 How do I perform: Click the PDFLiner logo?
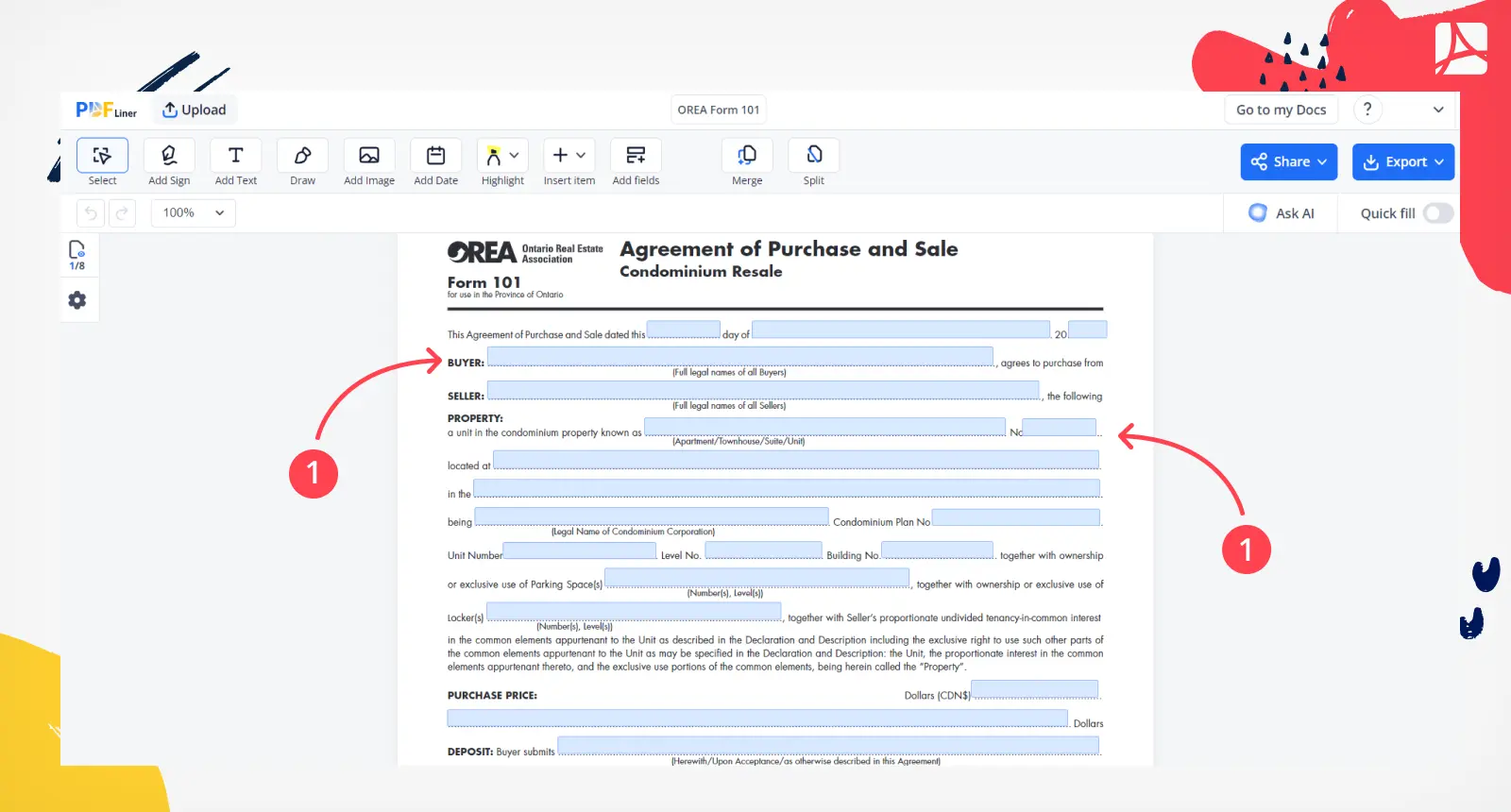pos(106,110)
